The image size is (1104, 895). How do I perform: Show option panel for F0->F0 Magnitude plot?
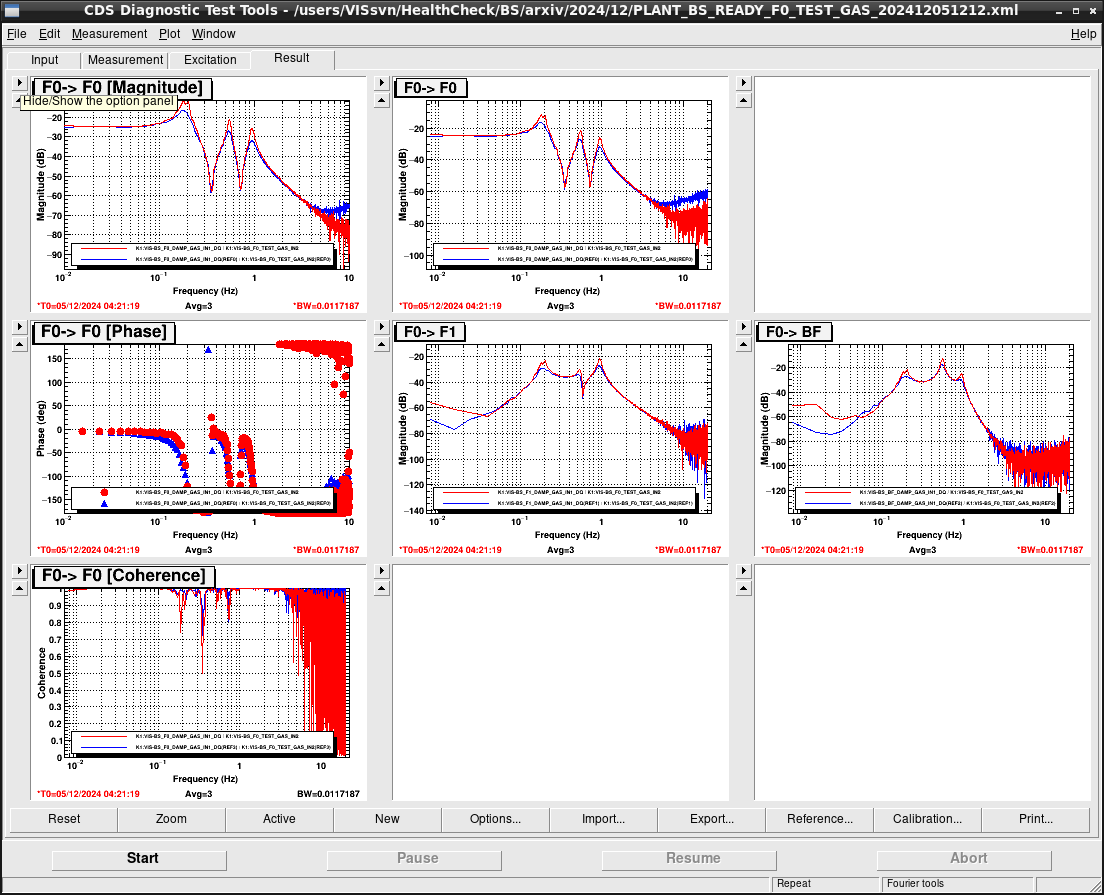(x=20, y=83)
